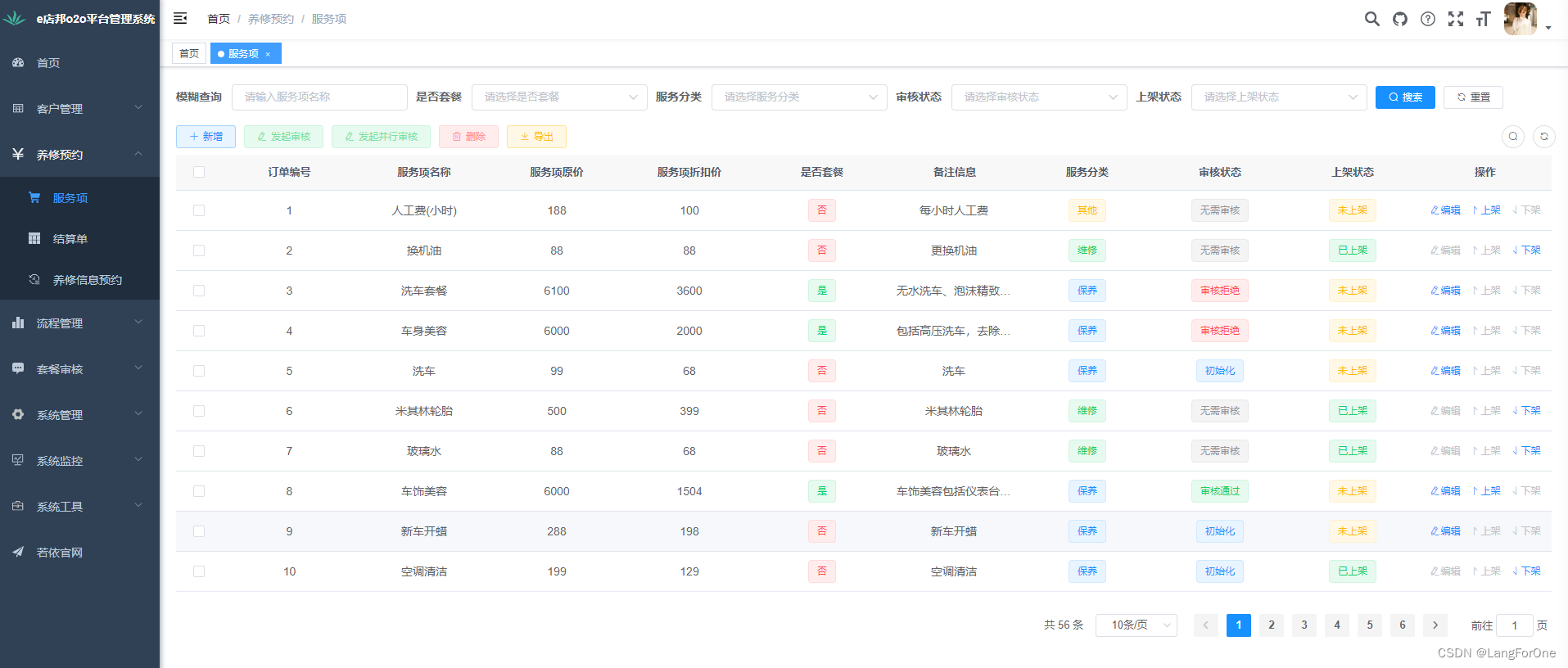Image resolution: width=1568 pixels, height=668 pixels.
Task: Check the row for 车身美容
Action: point(199,331)
